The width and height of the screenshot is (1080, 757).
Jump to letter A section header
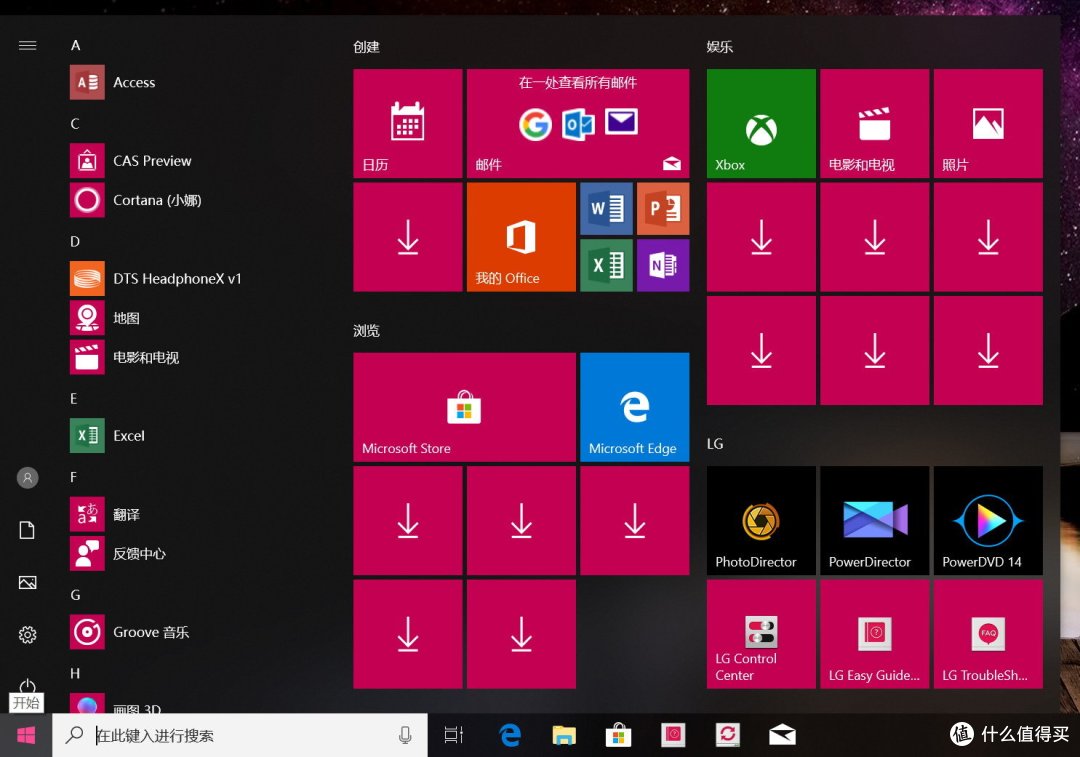[x=76, y=45]
